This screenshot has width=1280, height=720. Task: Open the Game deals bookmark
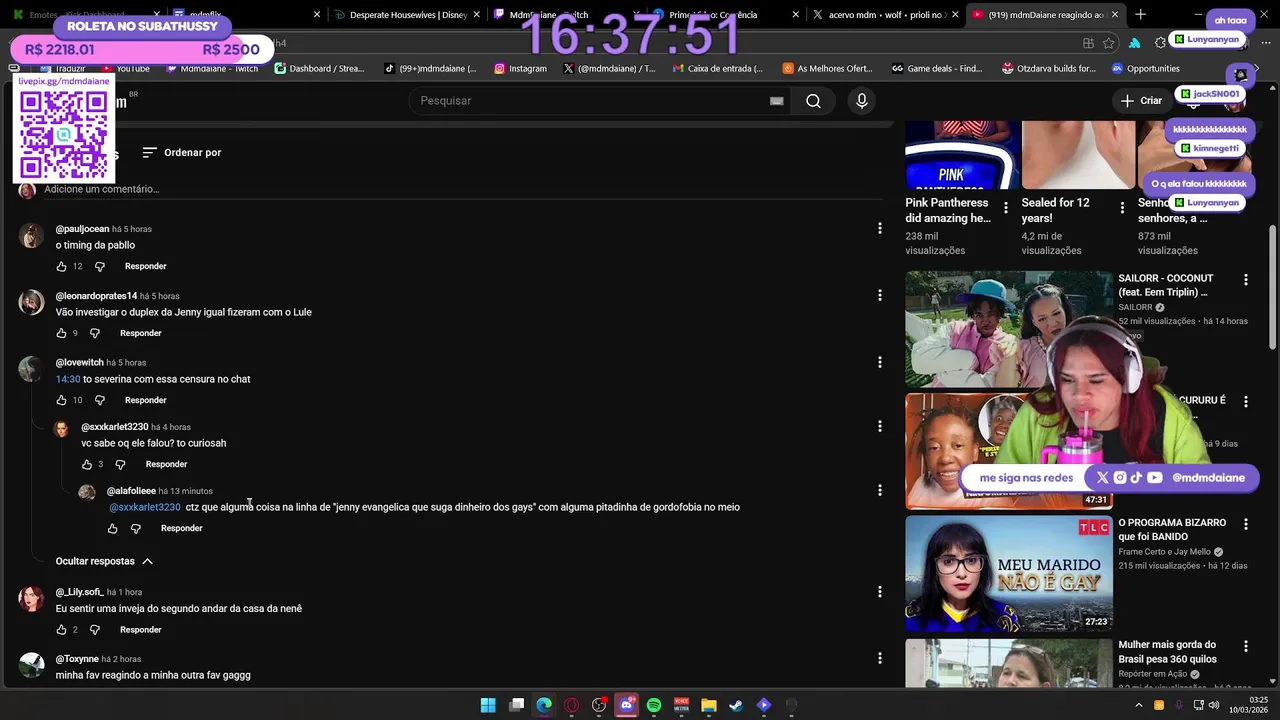pyautogui.click(x=936, y=69)
